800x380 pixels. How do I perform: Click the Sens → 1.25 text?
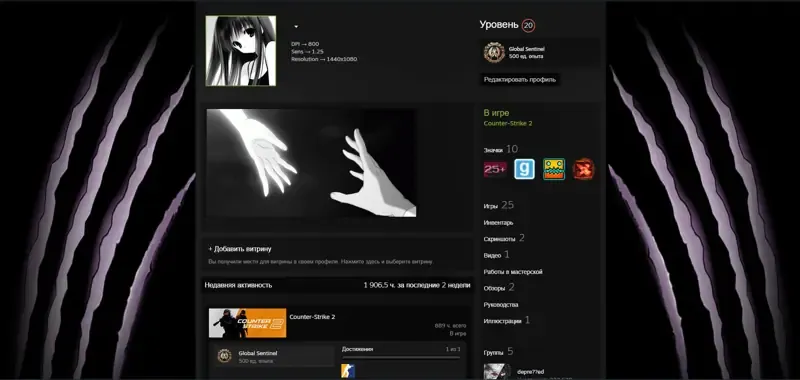307,52
